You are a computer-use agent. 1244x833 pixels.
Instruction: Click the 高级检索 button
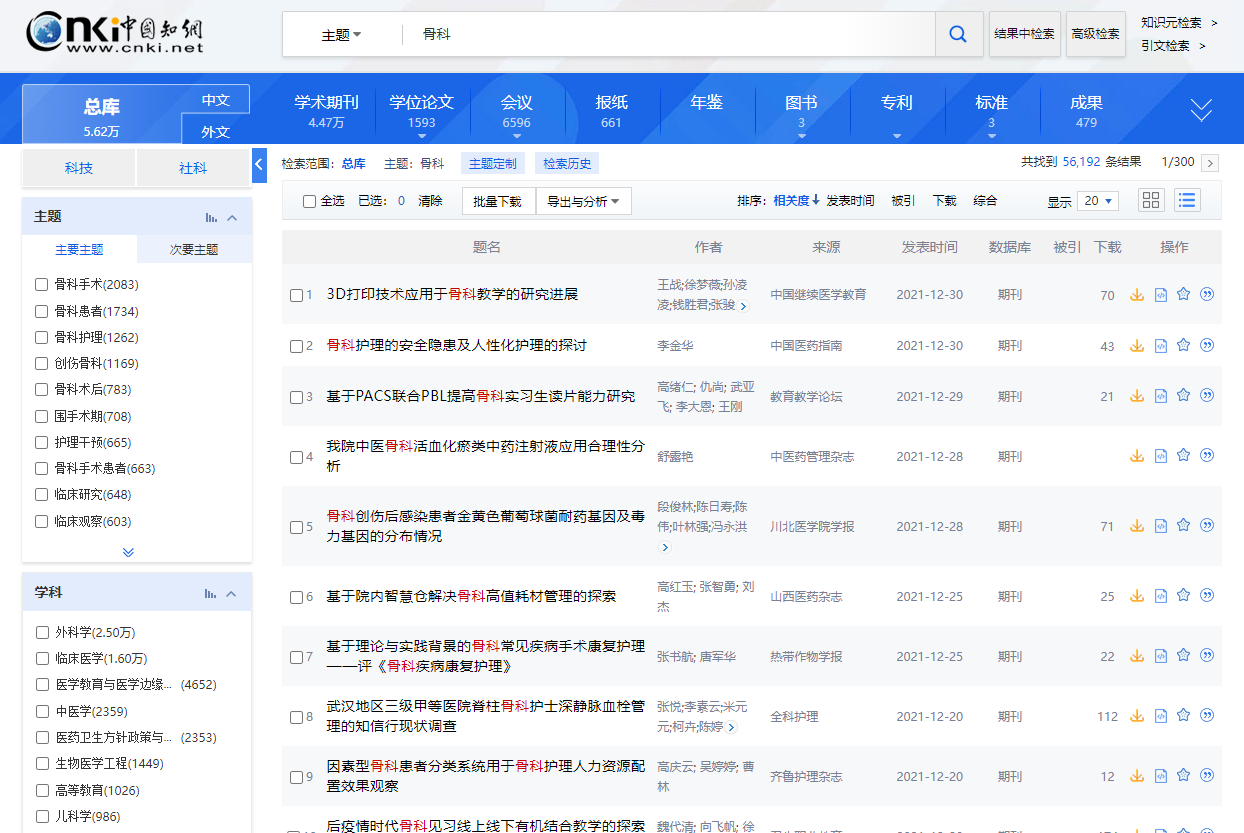(1095, 34)
